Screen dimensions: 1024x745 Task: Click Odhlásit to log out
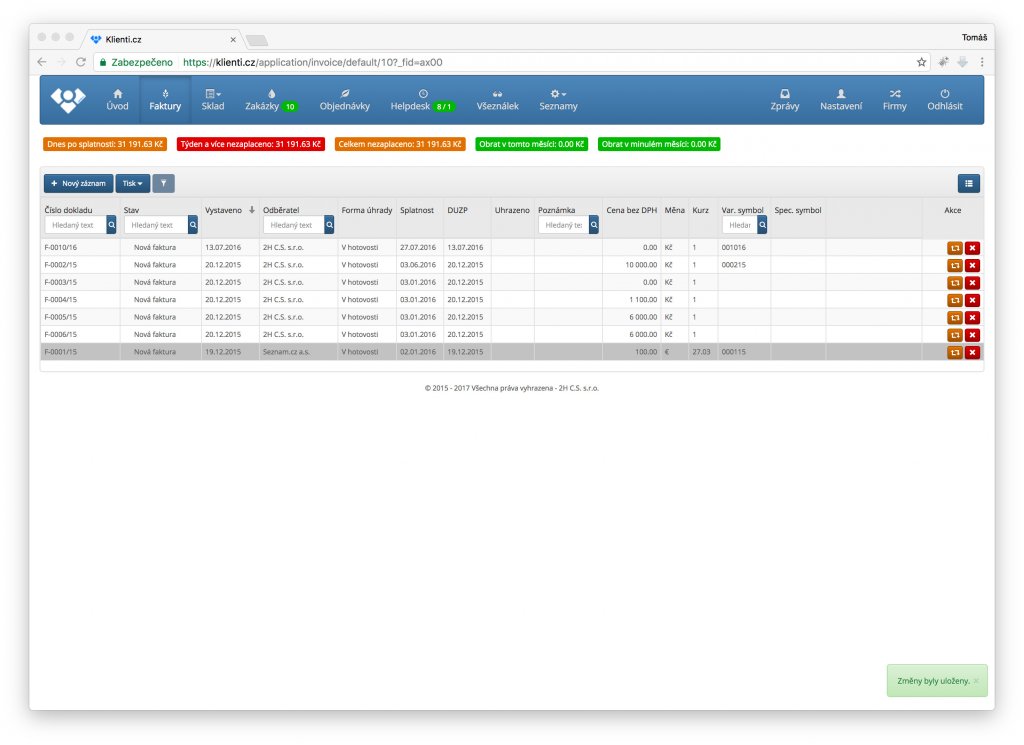945,99
